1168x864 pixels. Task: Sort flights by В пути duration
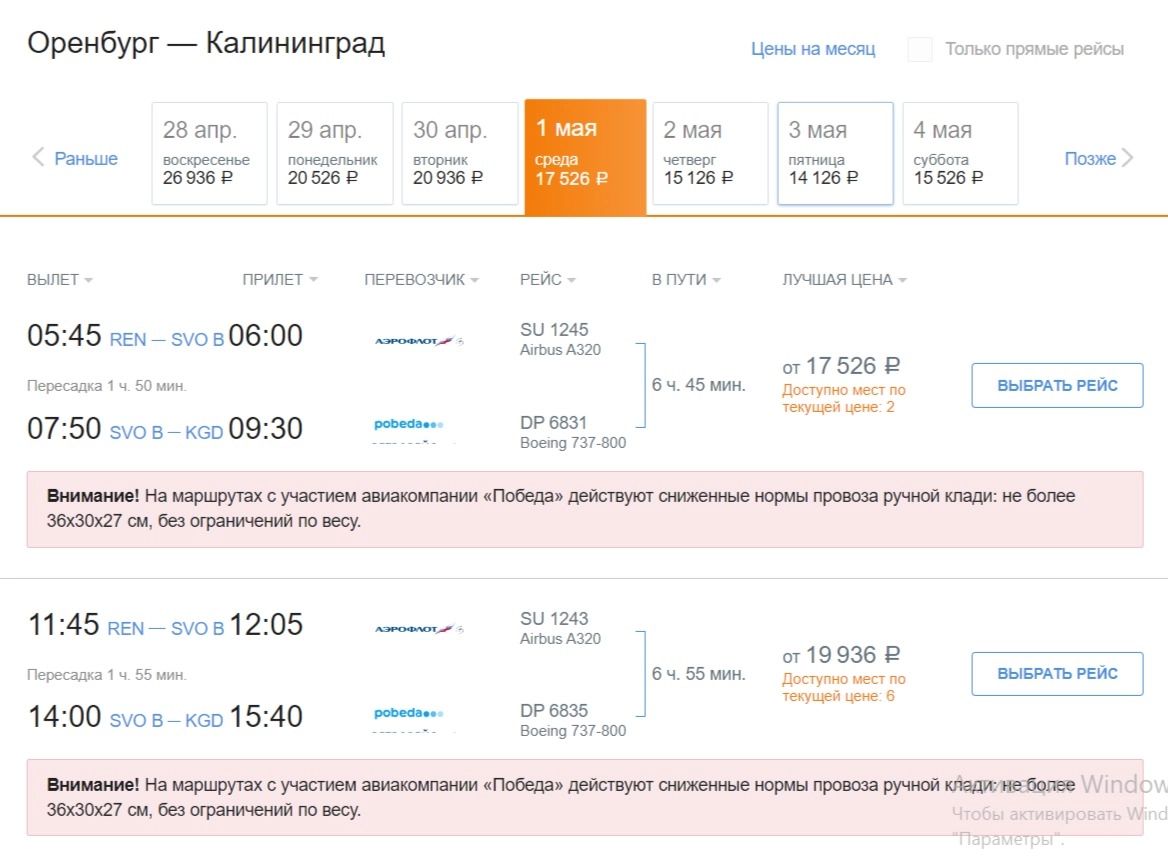coord(686,280)
